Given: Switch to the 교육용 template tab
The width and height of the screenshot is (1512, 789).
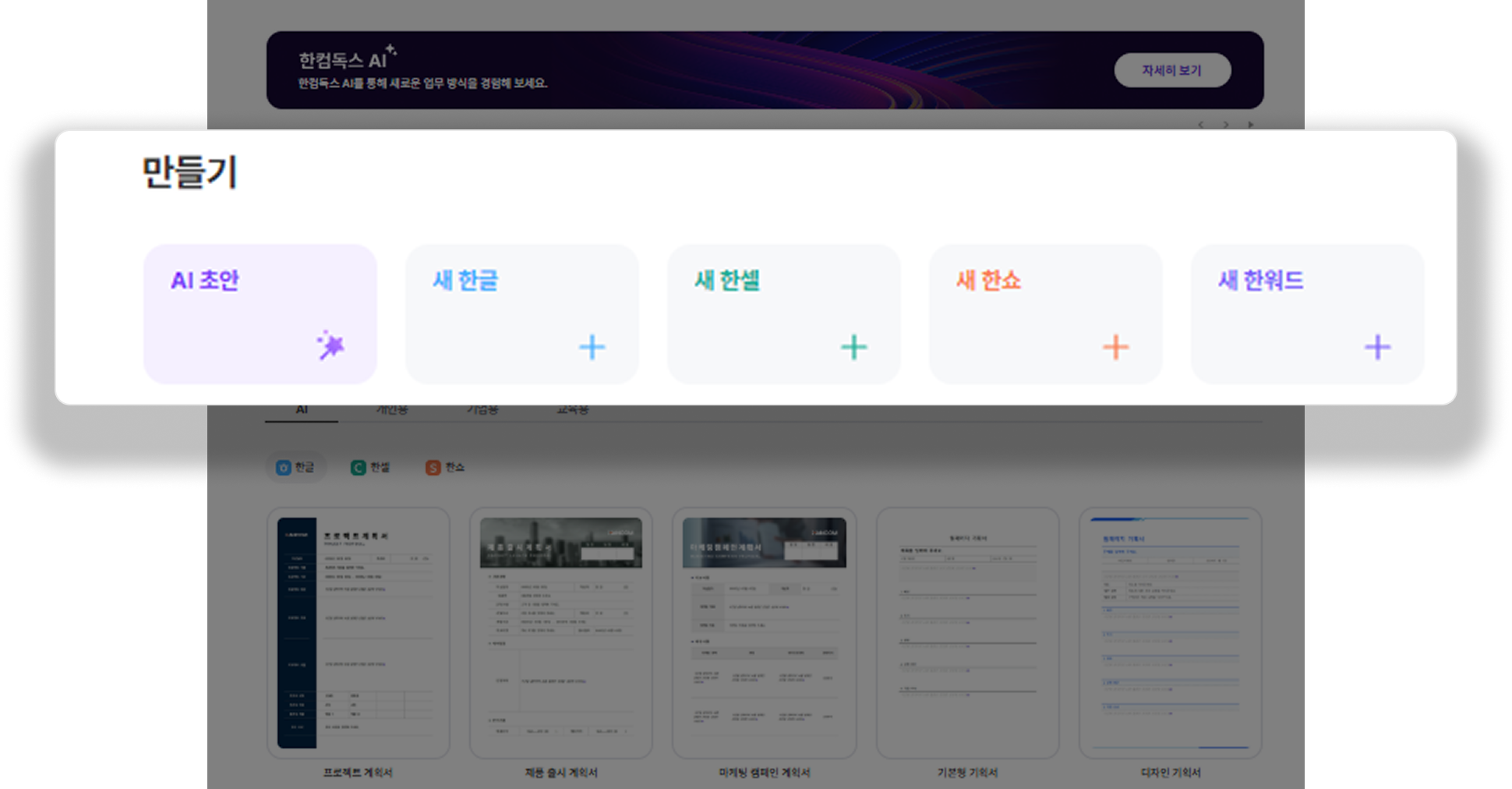Looking at the screenshot, I should [x=573, y=410].
